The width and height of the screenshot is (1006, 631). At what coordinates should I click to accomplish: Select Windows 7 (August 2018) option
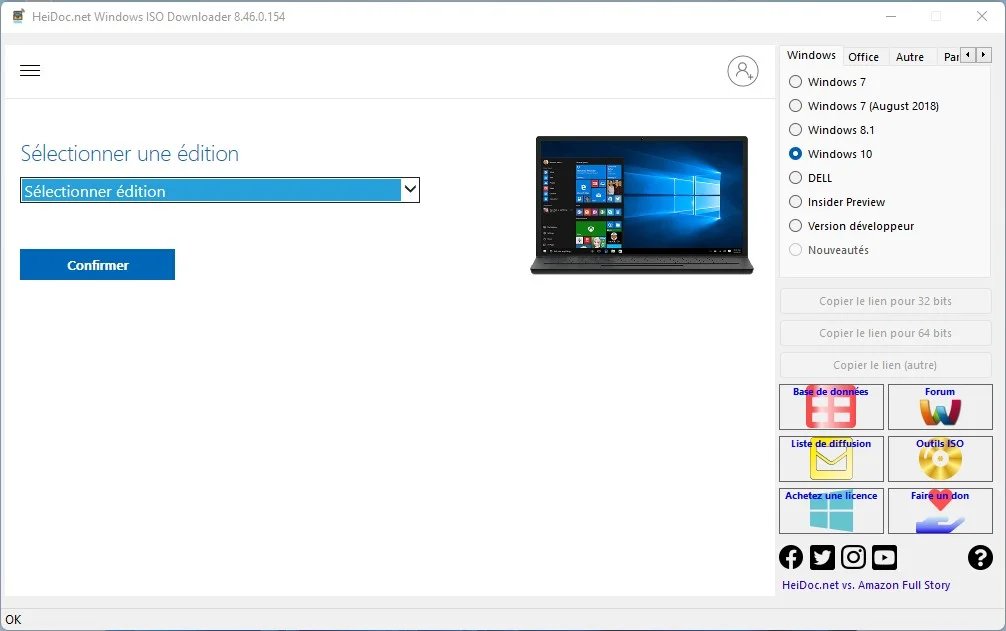(x=796, y=106)
